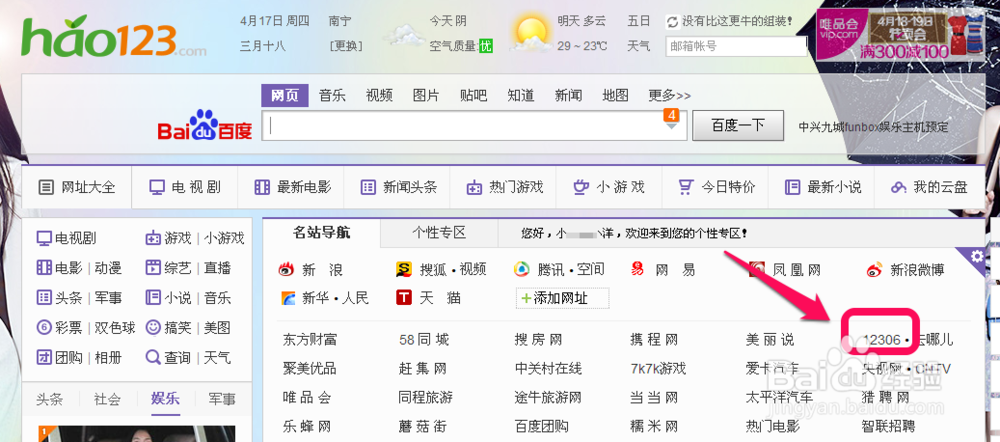
Task: Select the 贴吧 search tab
Action: (473, 96)
